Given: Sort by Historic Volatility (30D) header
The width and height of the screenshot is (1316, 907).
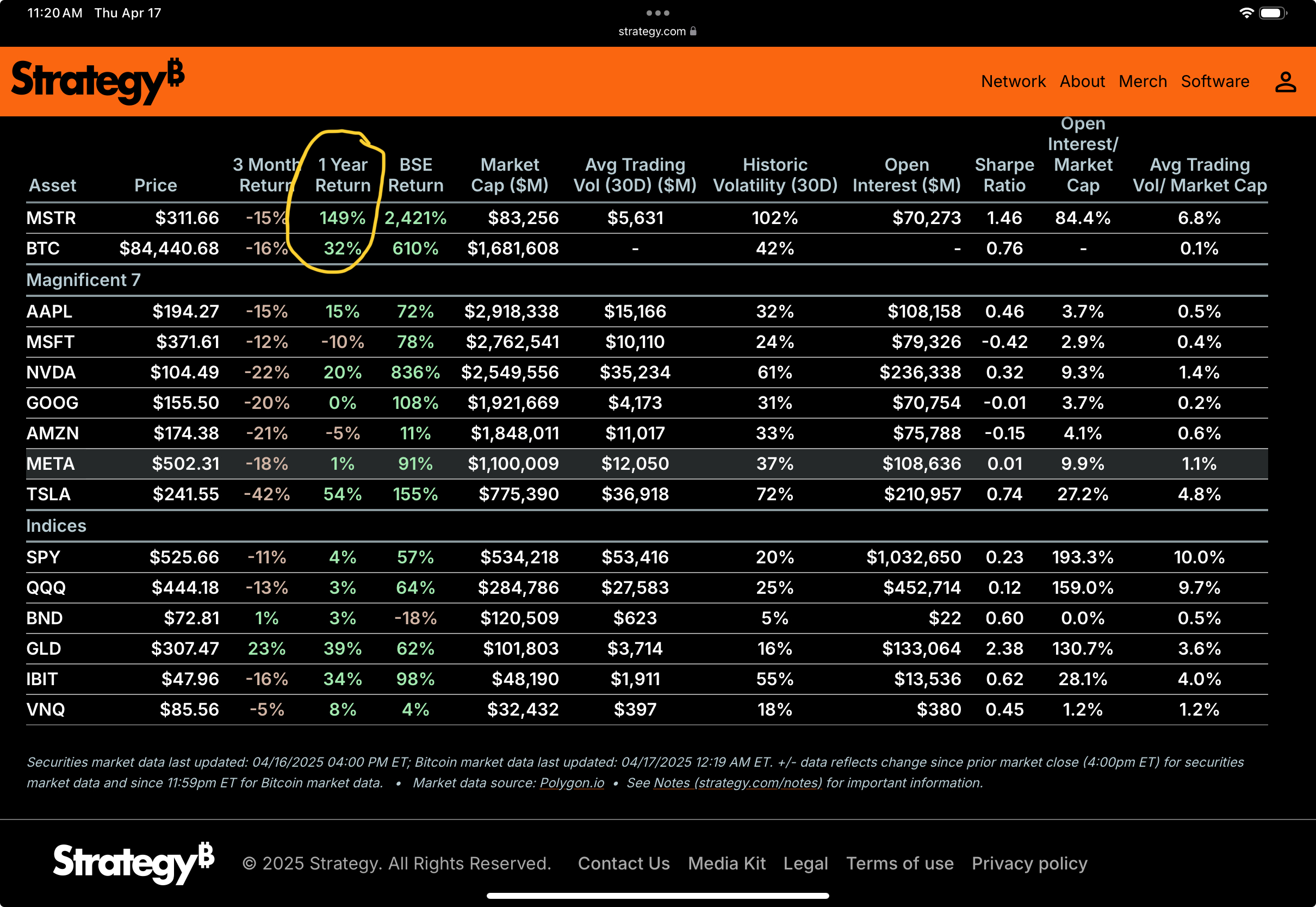Looking at the screenshot, I should point(775,175).
